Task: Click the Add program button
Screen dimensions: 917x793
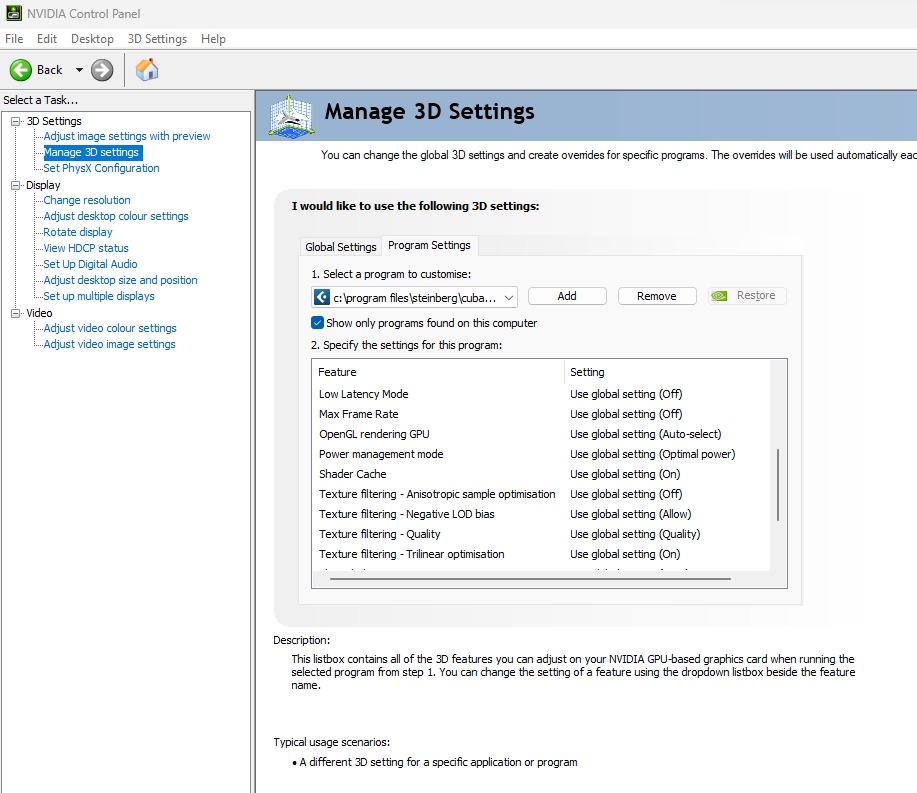Action: (x=567, y=296)
